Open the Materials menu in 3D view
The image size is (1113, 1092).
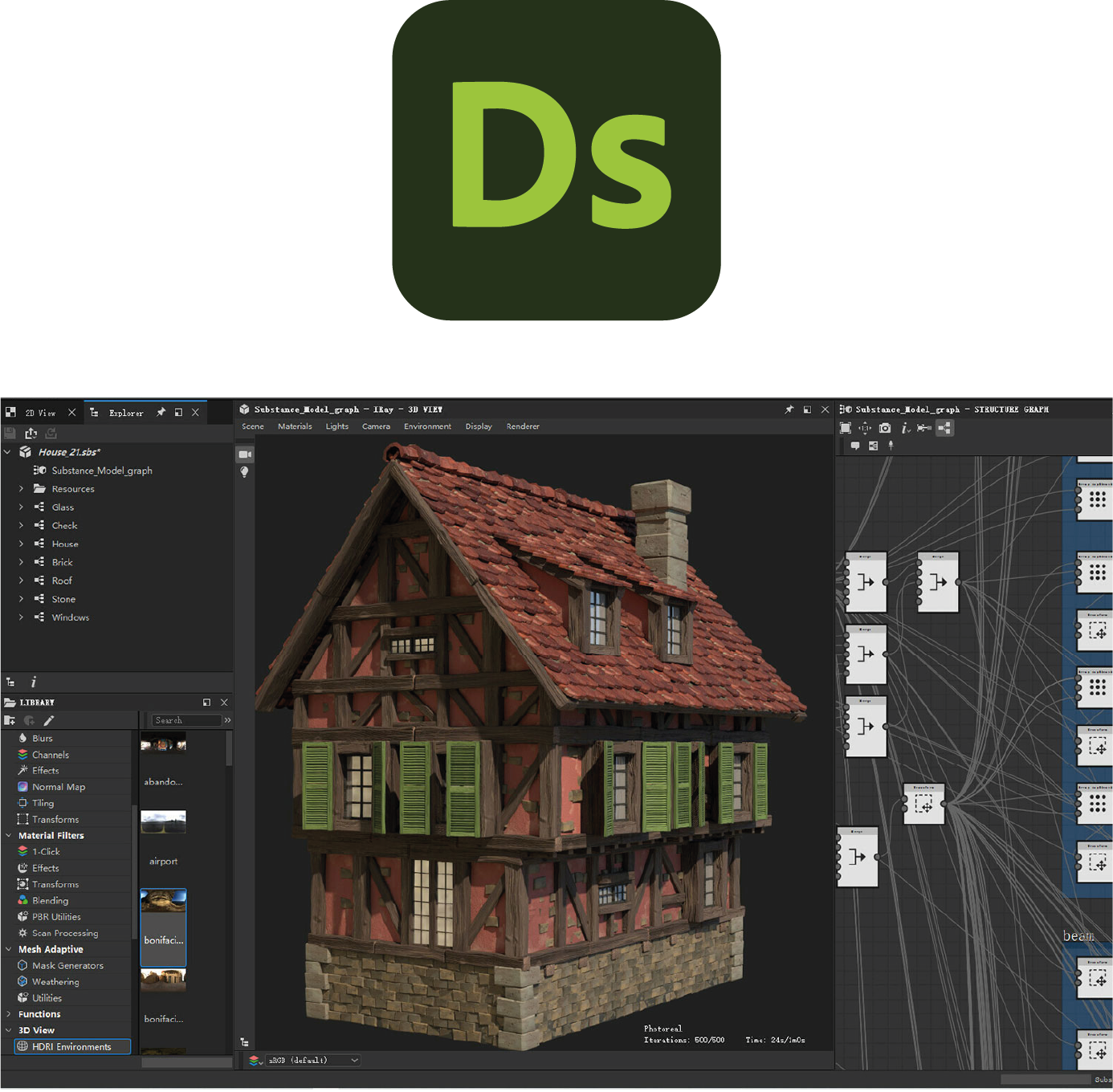click(295, 426)
